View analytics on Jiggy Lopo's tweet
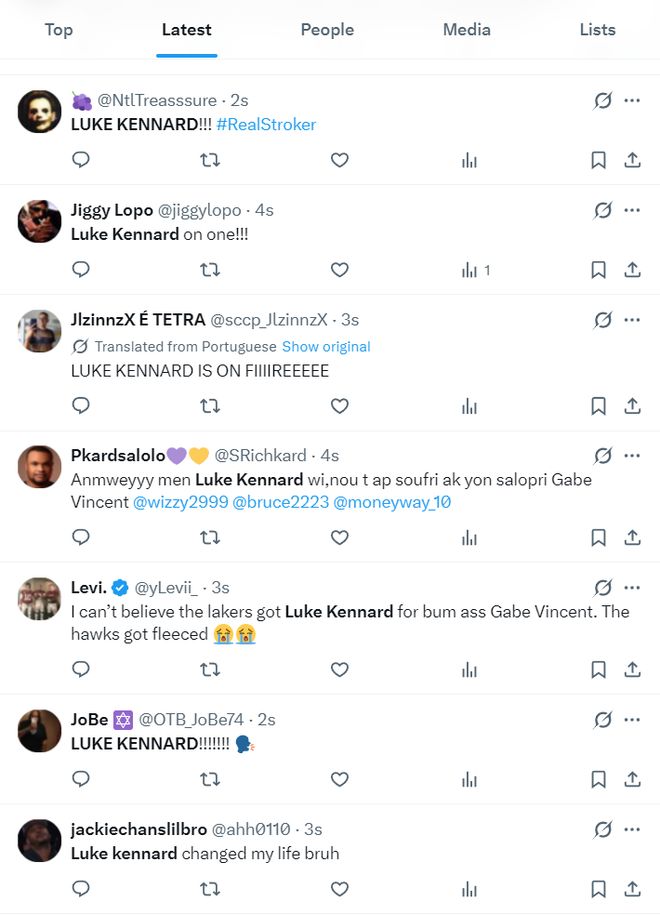The width and height of the screenshot is (660, 915). [469, 270]
